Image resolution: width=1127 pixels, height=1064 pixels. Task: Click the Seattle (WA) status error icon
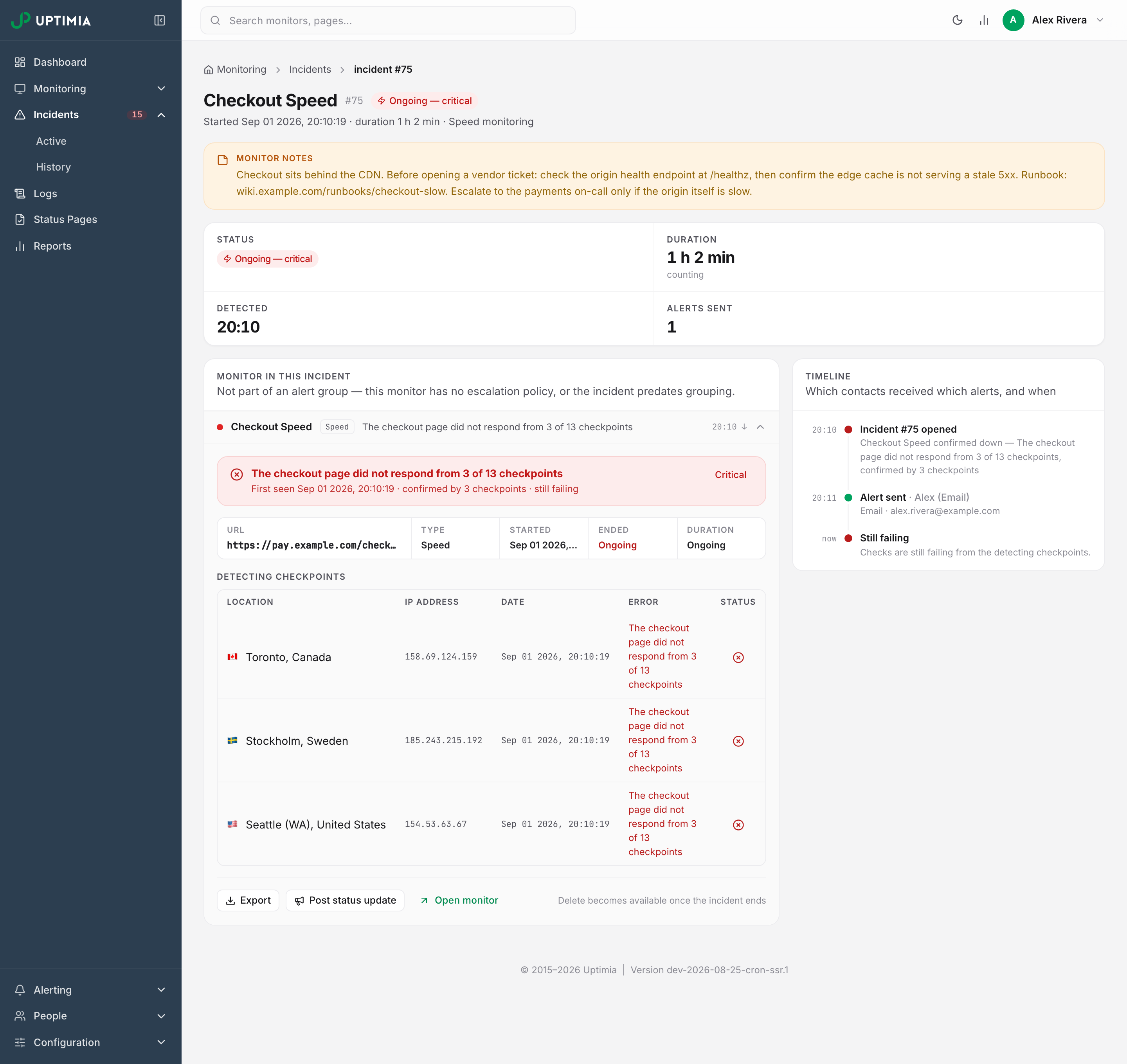click(738, 825)
